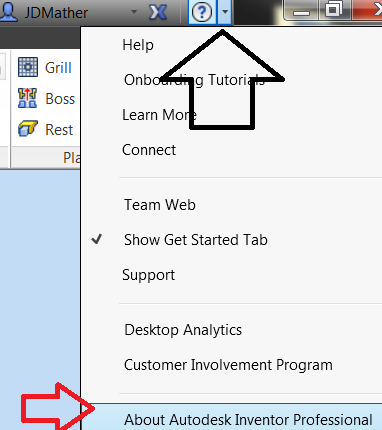Image resolution: width=382 pixels, height=430 pixels.
Task: Toggle Show Get Started Tab option
Action: (x=196, y=240)
